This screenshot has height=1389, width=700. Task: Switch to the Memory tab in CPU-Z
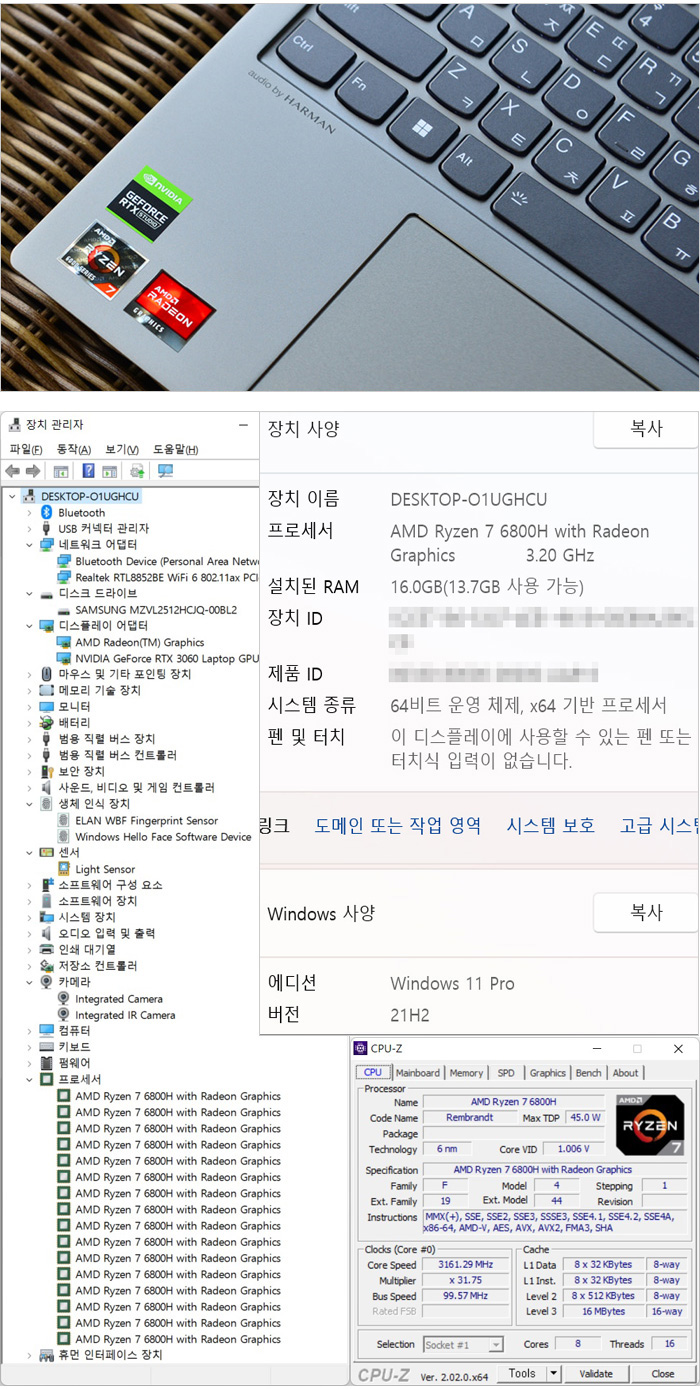(466, 1072)
